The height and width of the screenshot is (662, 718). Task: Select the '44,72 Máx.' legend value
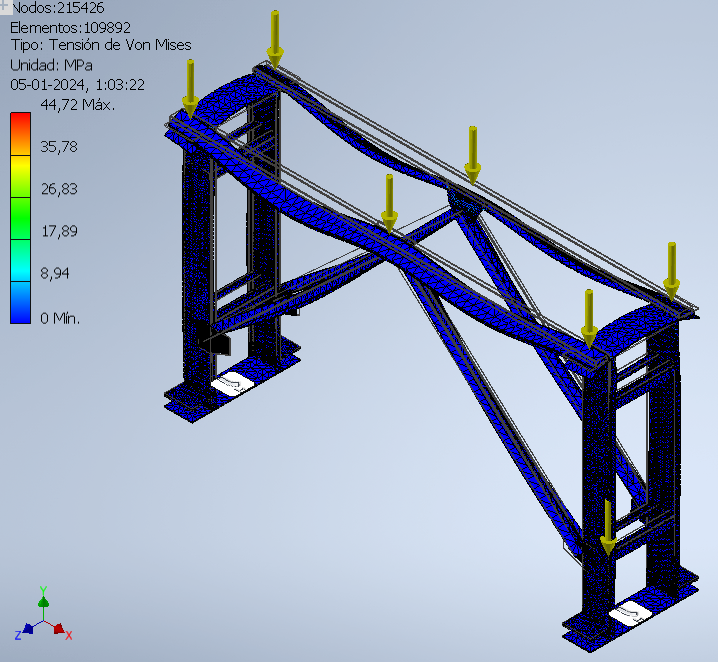[78, 105]
